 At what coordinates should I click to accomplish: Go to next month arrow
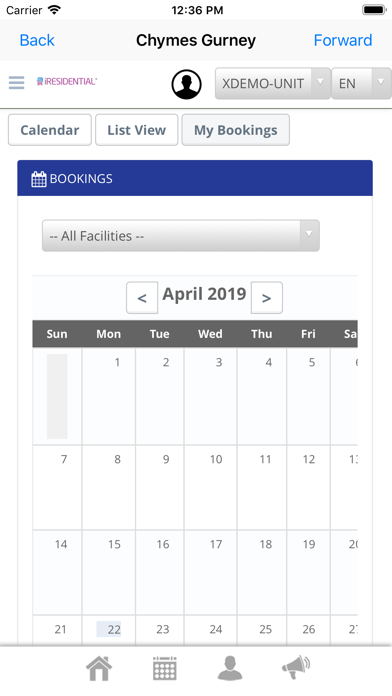click(x=266, y=297)
